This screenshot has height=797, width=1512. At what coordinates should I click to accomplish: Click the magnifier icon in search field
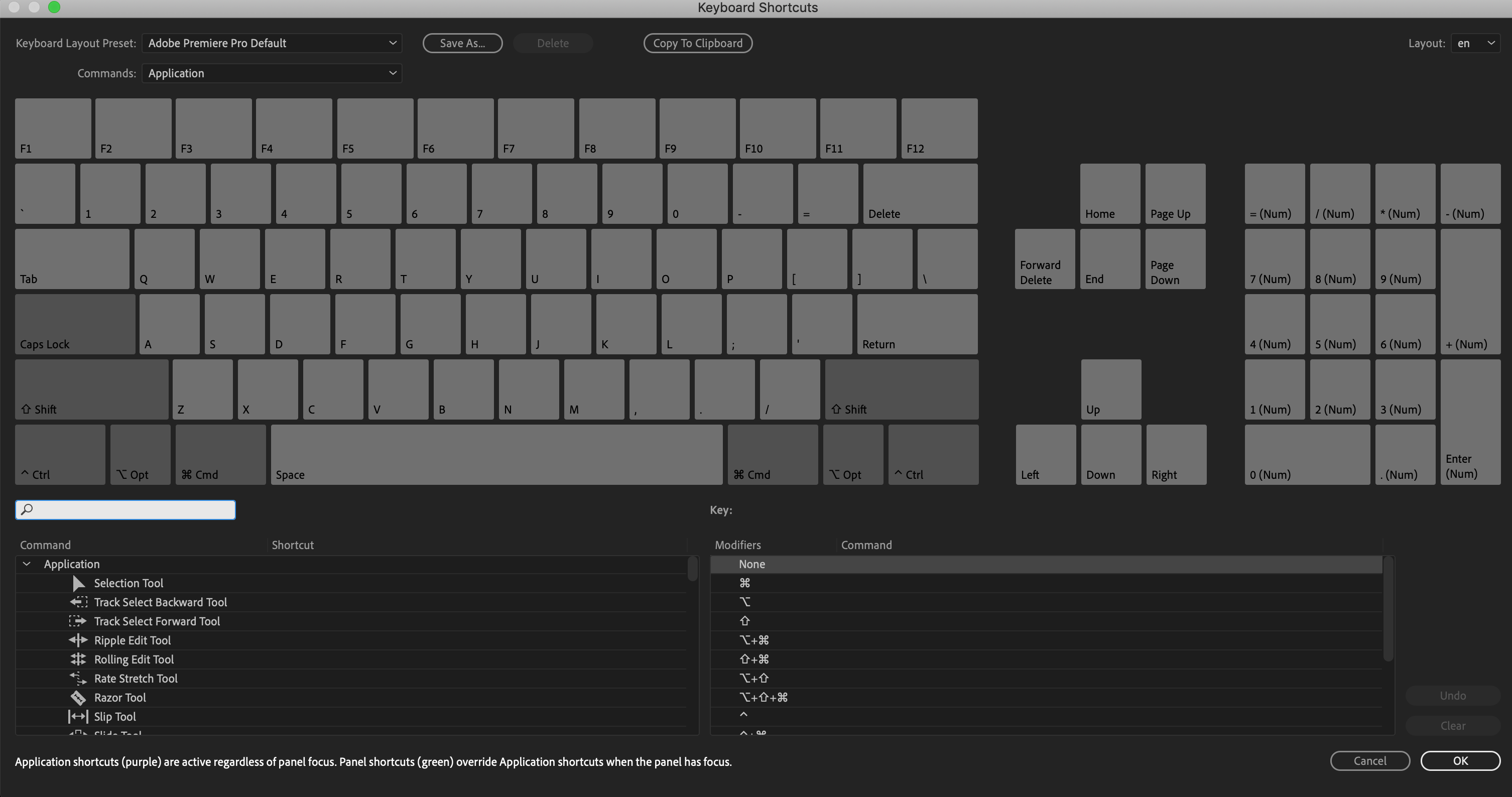coord(27,509)
